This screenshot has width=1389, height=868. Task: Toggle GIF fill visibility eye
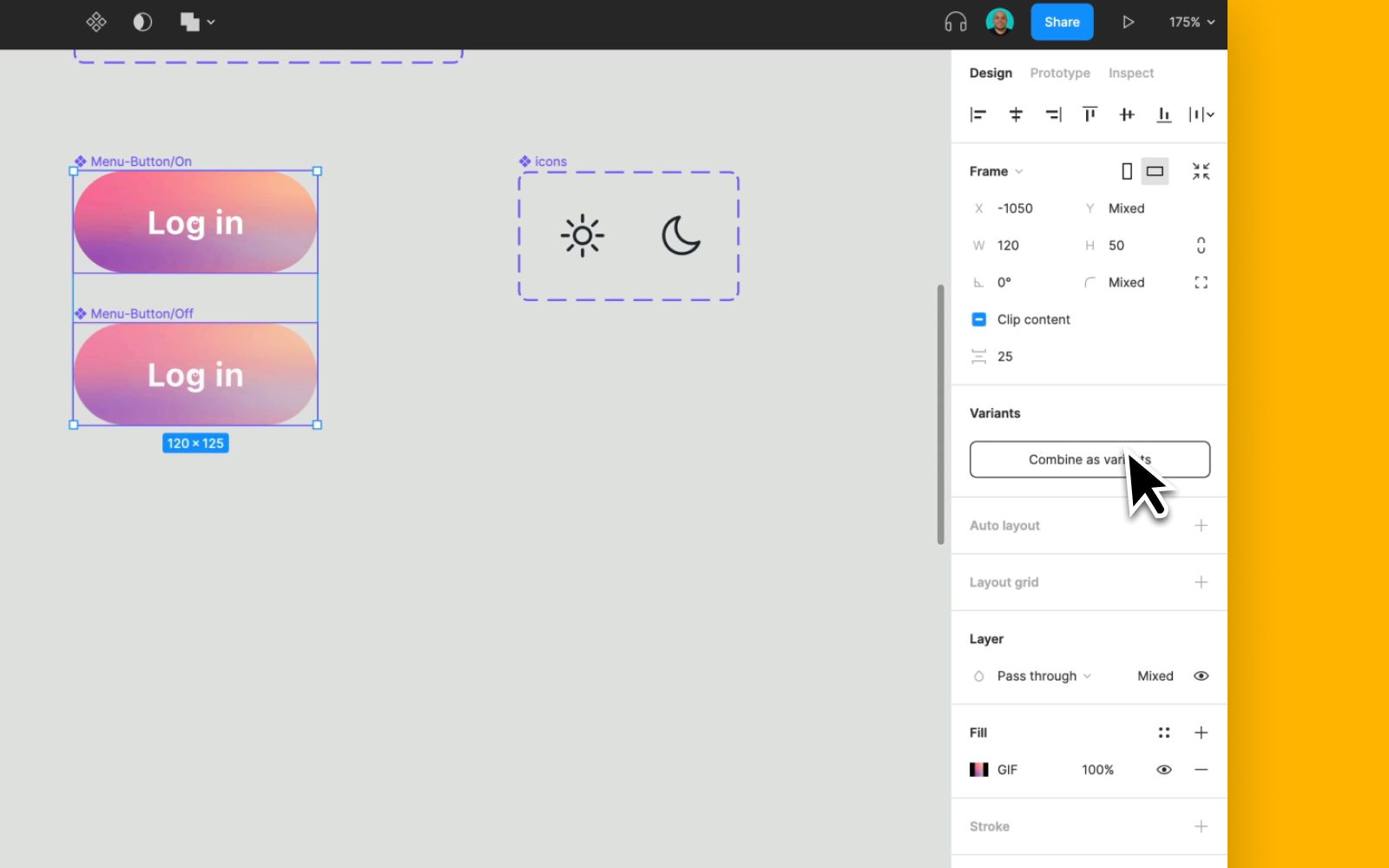[x=1164, y=770]
